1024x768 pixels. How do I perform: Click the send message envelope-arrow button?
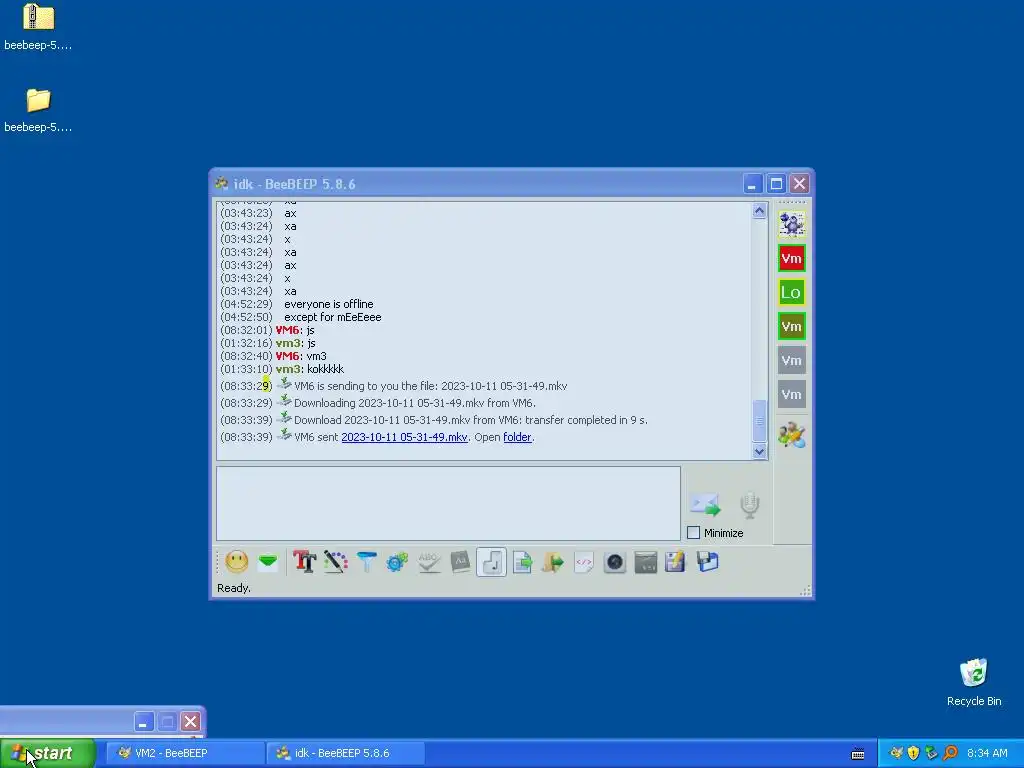click(x=705, y=505)
